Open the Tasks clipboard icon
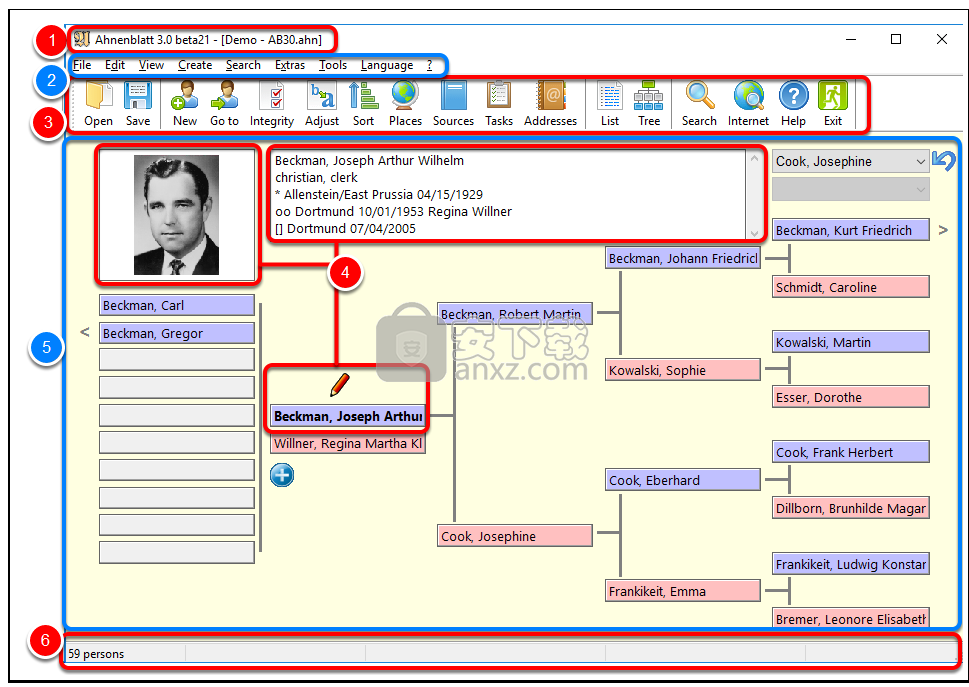Viewport: 969px width, 687px height. click(x=498, y=96)
